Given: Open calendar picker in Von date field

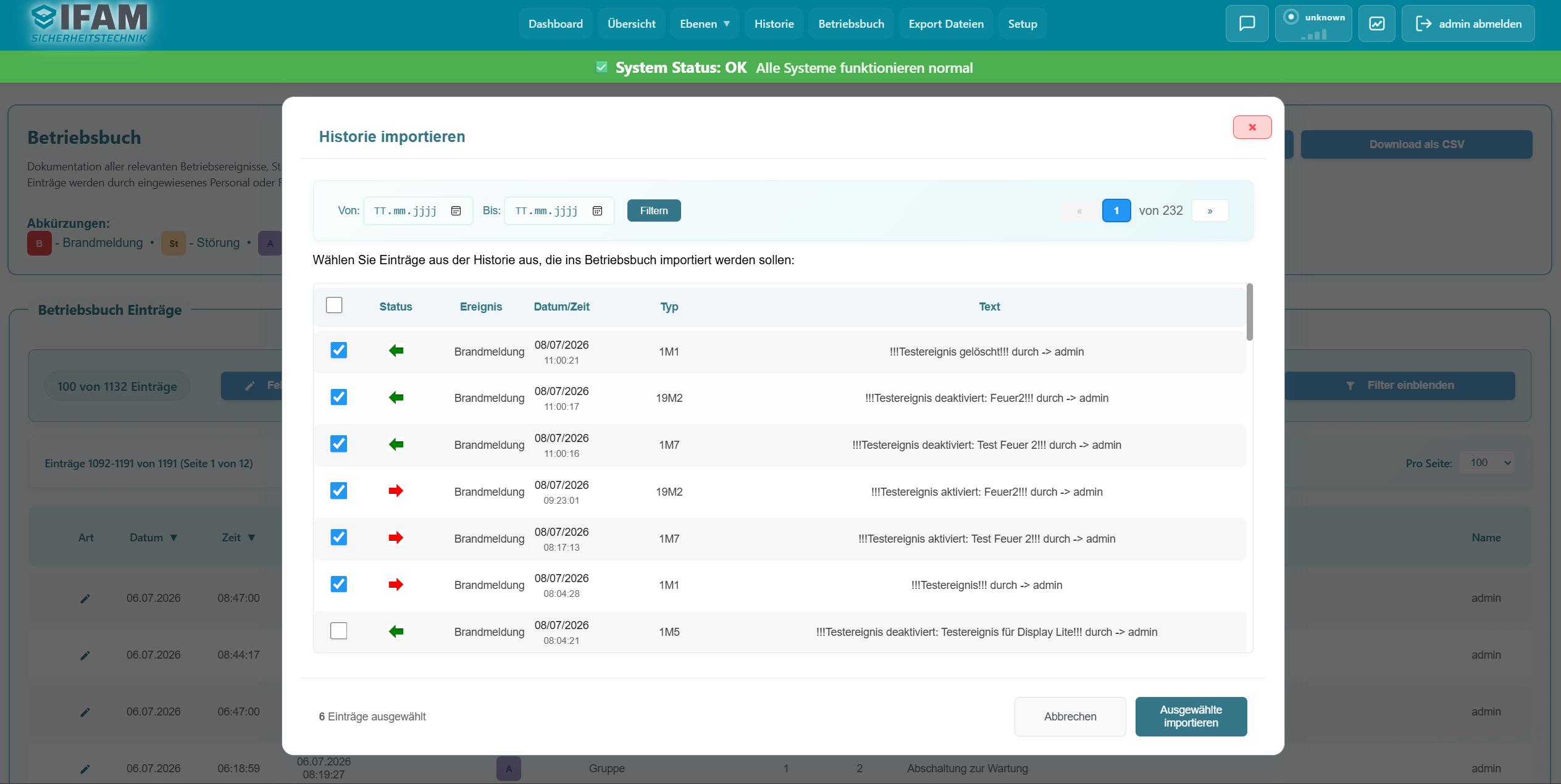Looking at the screenshot, I should click(456, 211).
